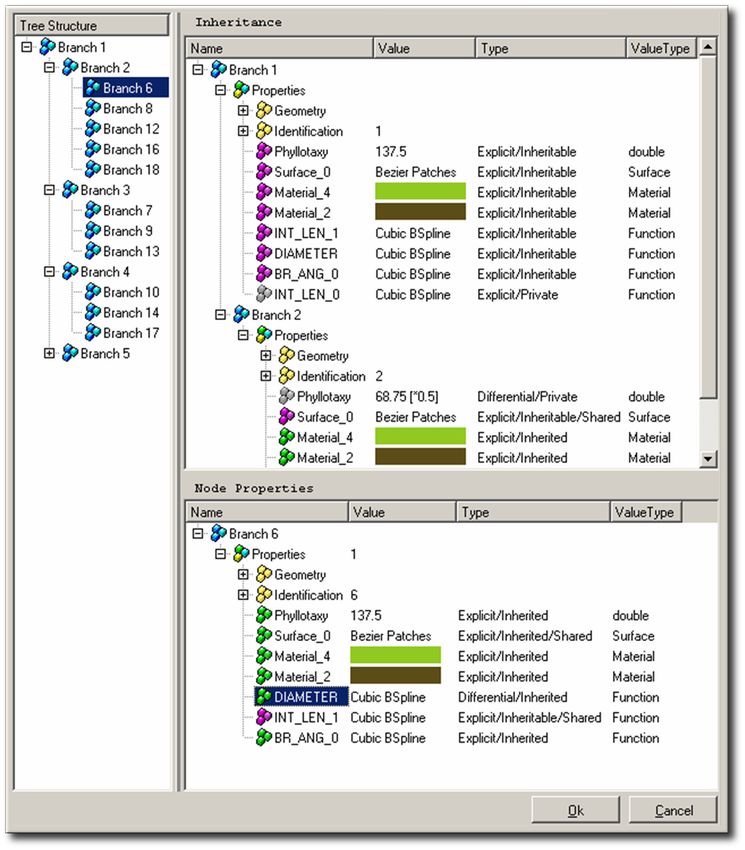Click the brown Material_2 swatch under Branch 1
The width and height of the screenshot is (745, 850).
[x=420, y=212]
